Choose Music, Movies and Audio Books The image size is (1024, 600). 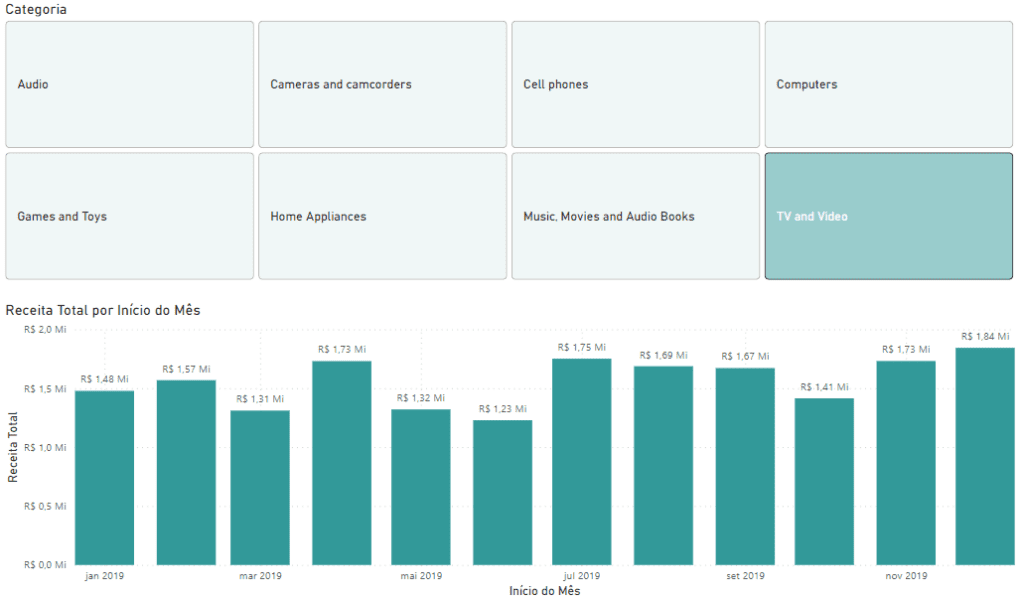tap(635, 216)
